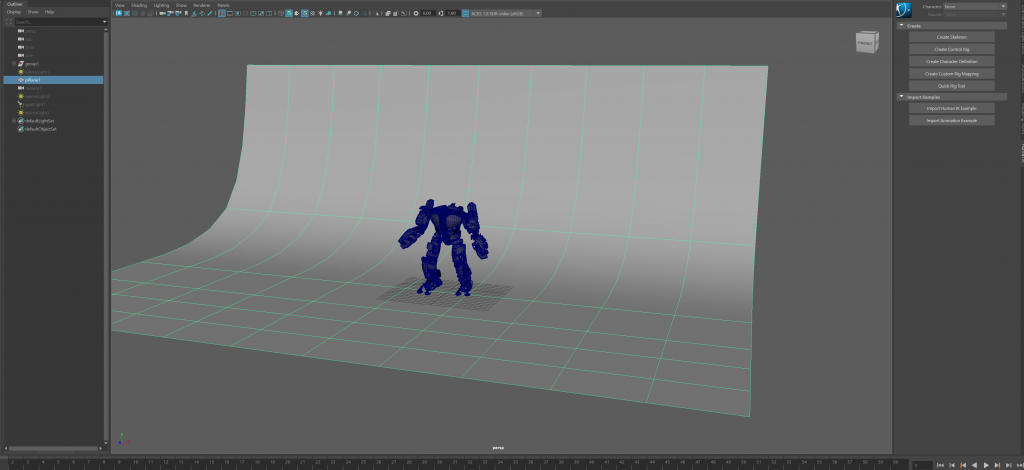Click the Create Custom Rig Mapping button
1024x470 pixels.
(x=952, y=74)
